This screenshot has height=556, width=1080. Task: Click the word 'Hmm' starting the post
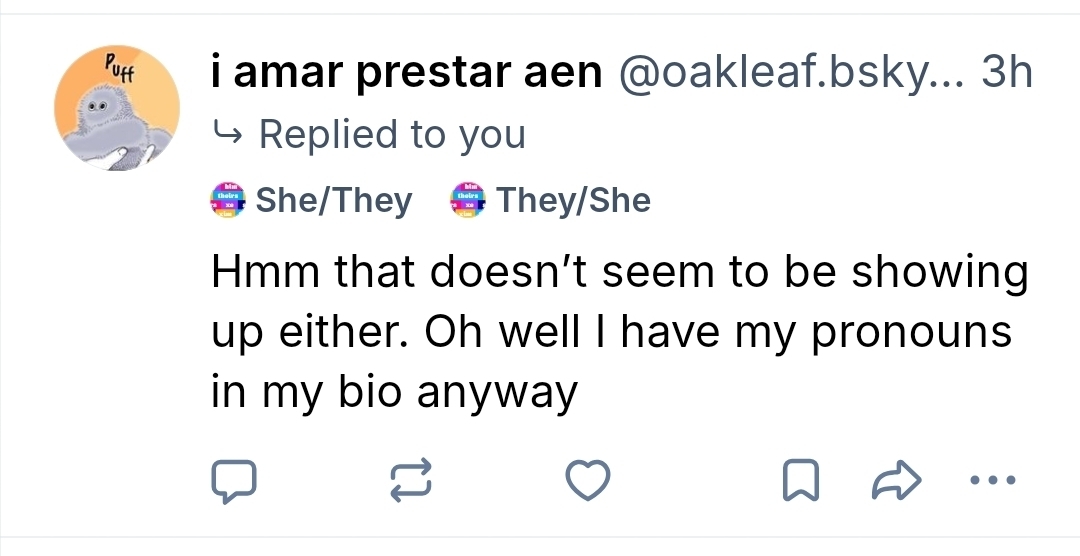(x=260, y=273)
